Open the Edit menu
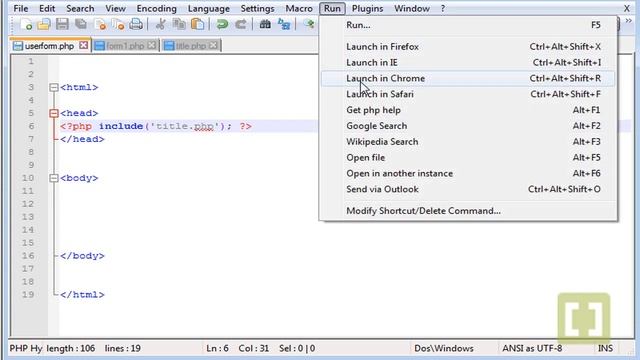The height and width of the screenshot is (360, 640). (47, 8)
